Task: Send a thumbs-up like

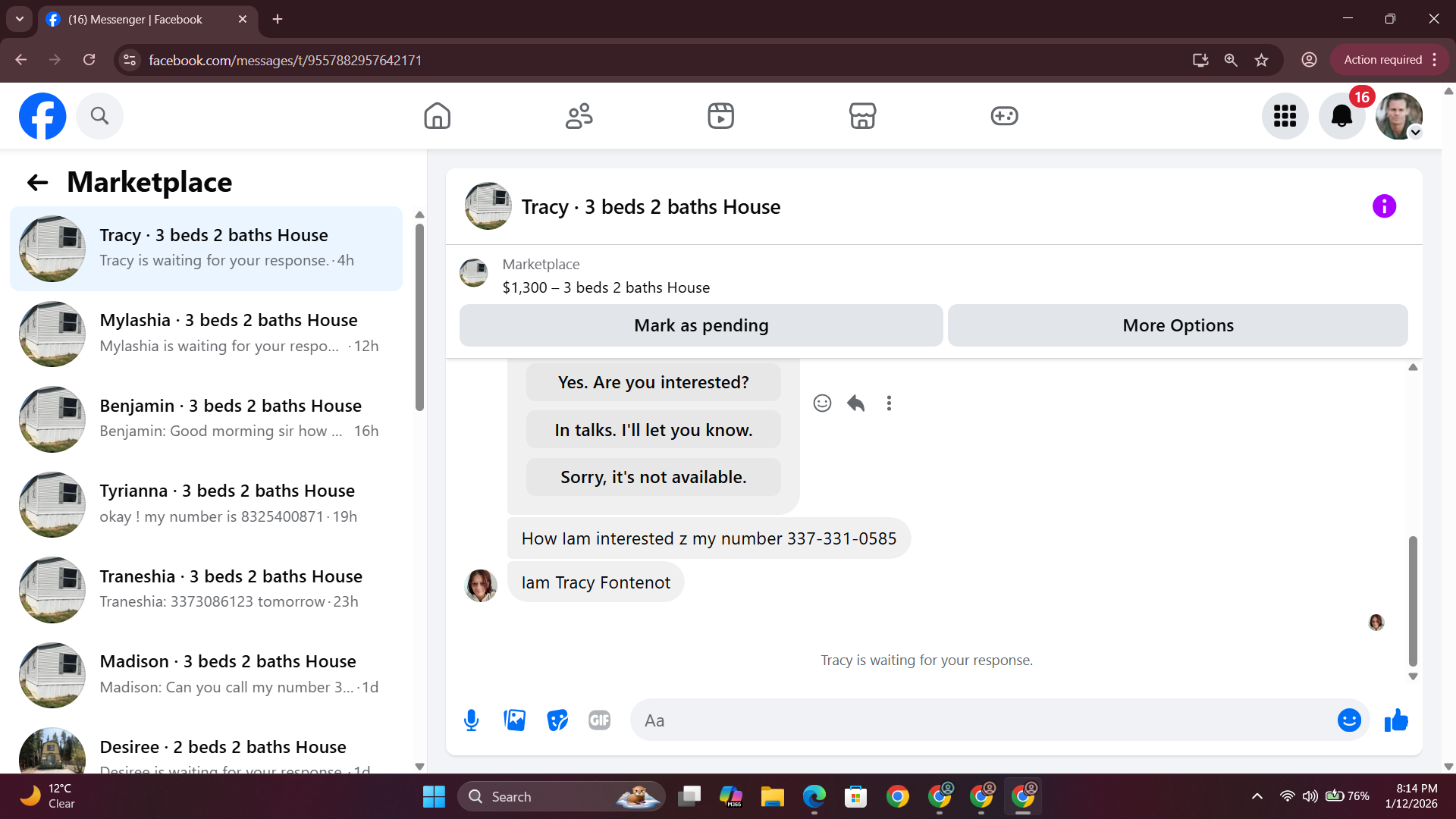Action: 1396,720
